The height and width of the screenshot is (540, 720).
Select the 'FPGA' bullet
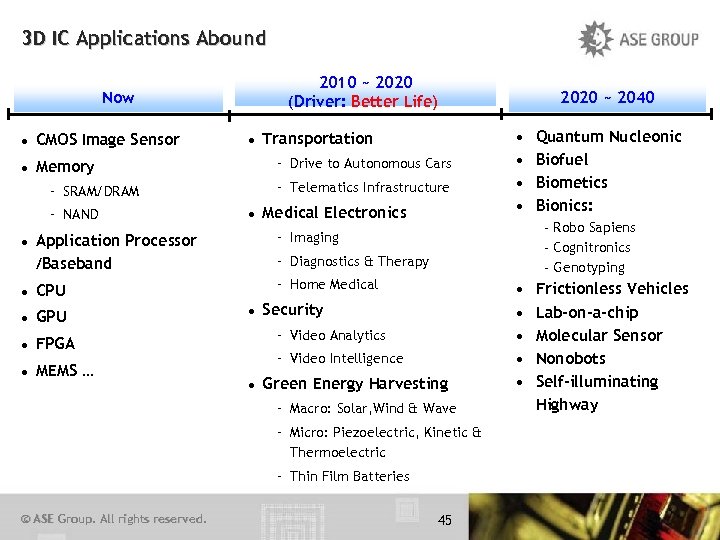55,344
